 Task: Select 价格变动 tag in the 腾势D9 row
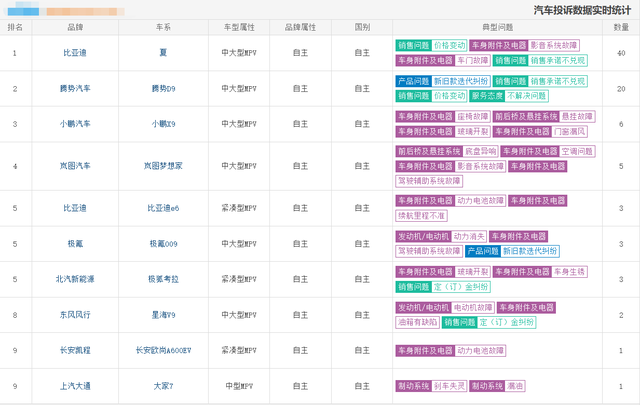pyautogui.click(x=449, y=96)
